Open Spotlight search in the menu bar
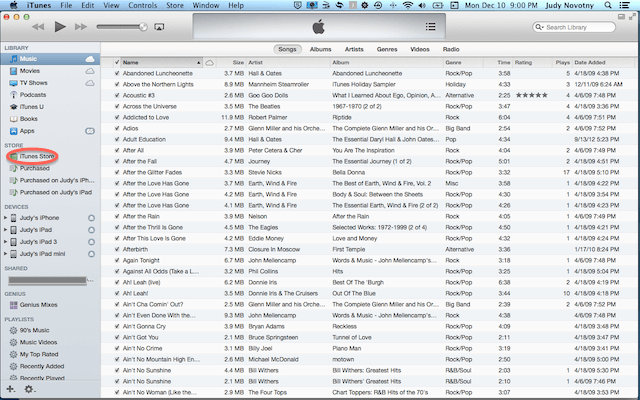The image size is (640, 400). [x=608, y=5]
